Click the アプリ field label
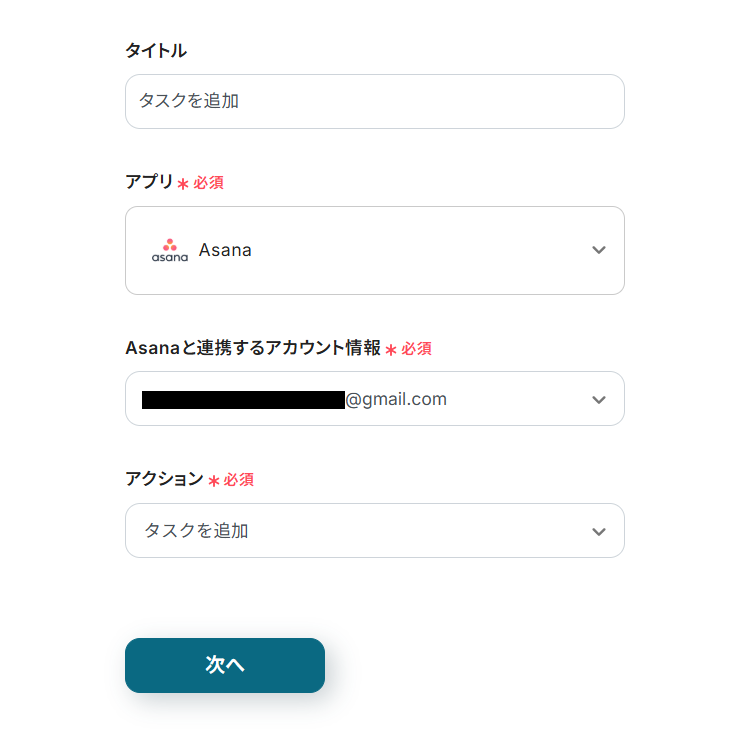The height and width of the screenshot is (754, 748). (x=148, y=182)
